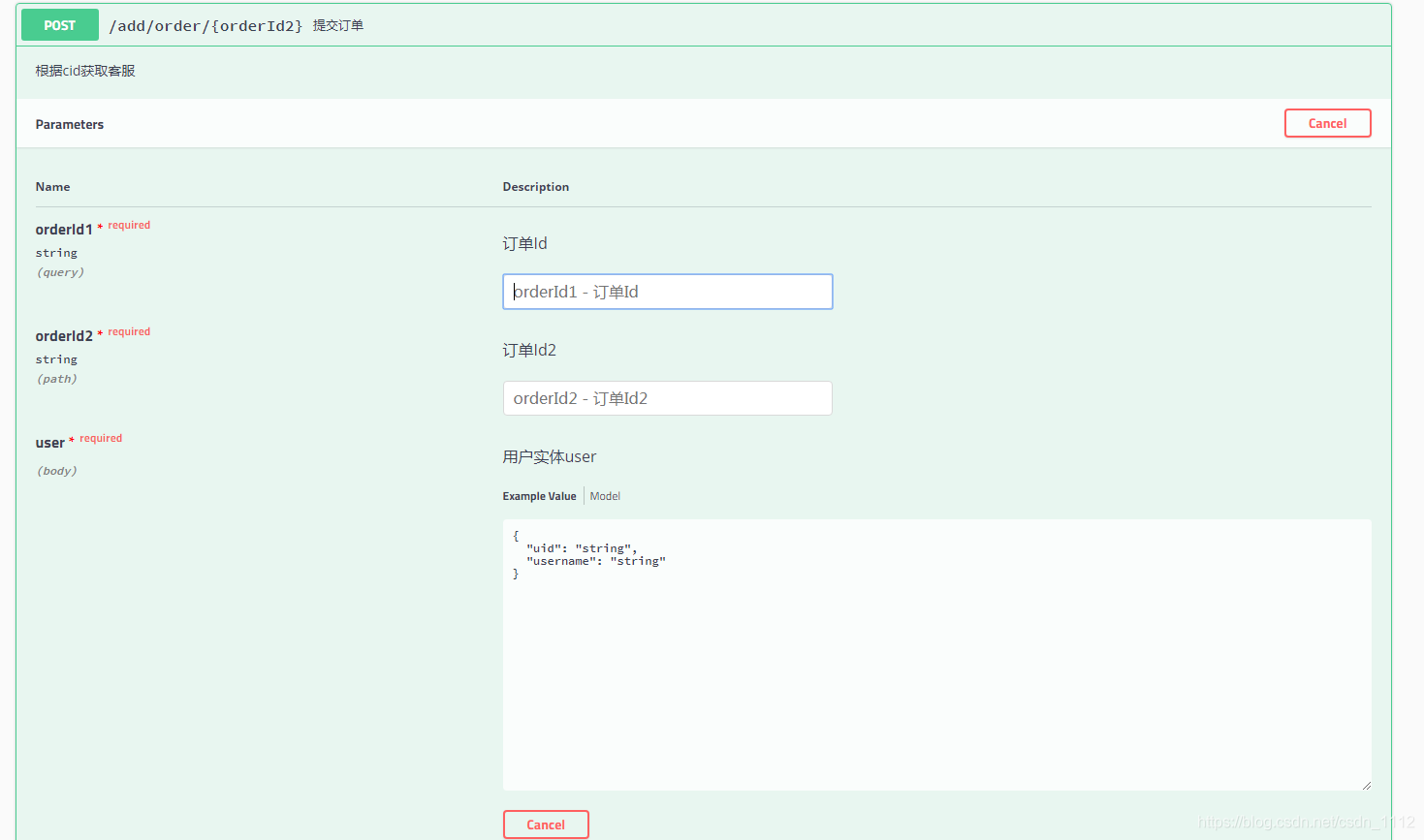Click inside the user body JSON textarea

936,655
